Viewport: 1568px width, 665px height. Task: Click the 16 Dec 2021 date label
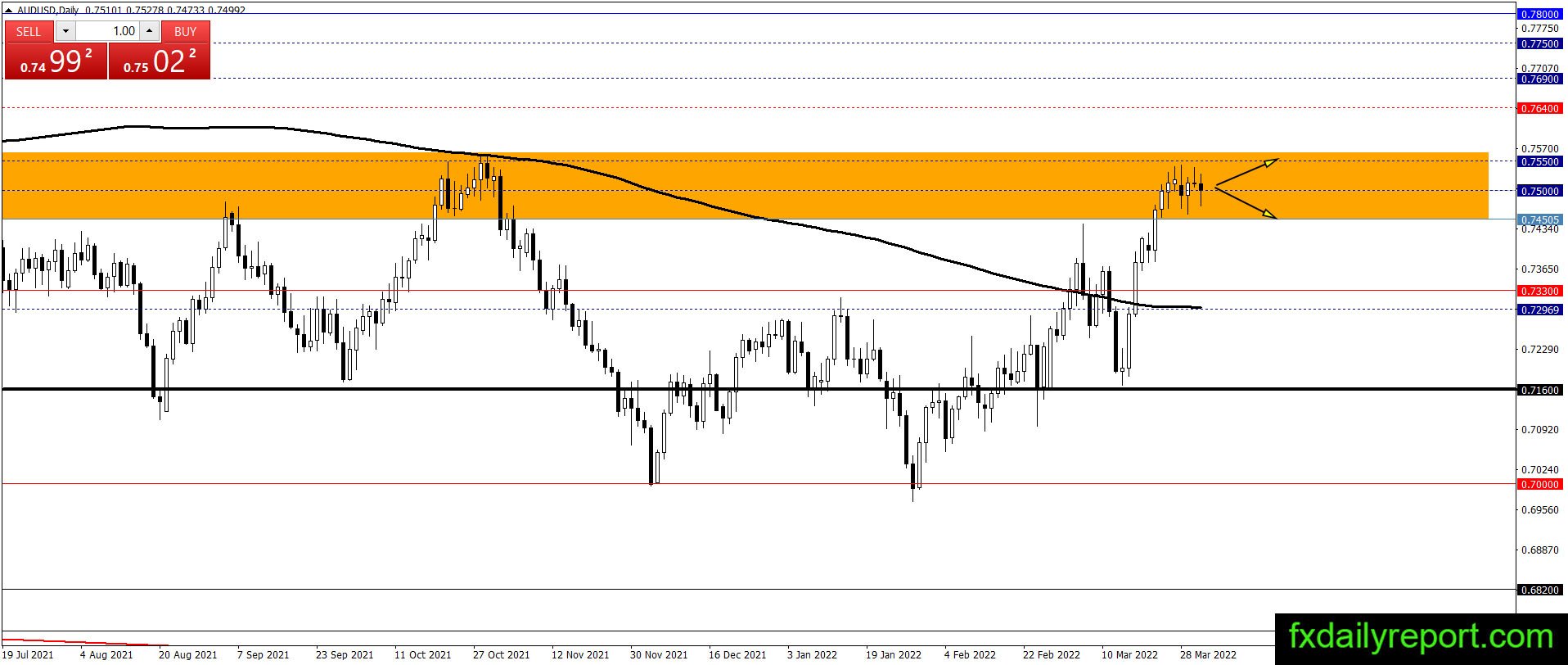pos(737,654)
